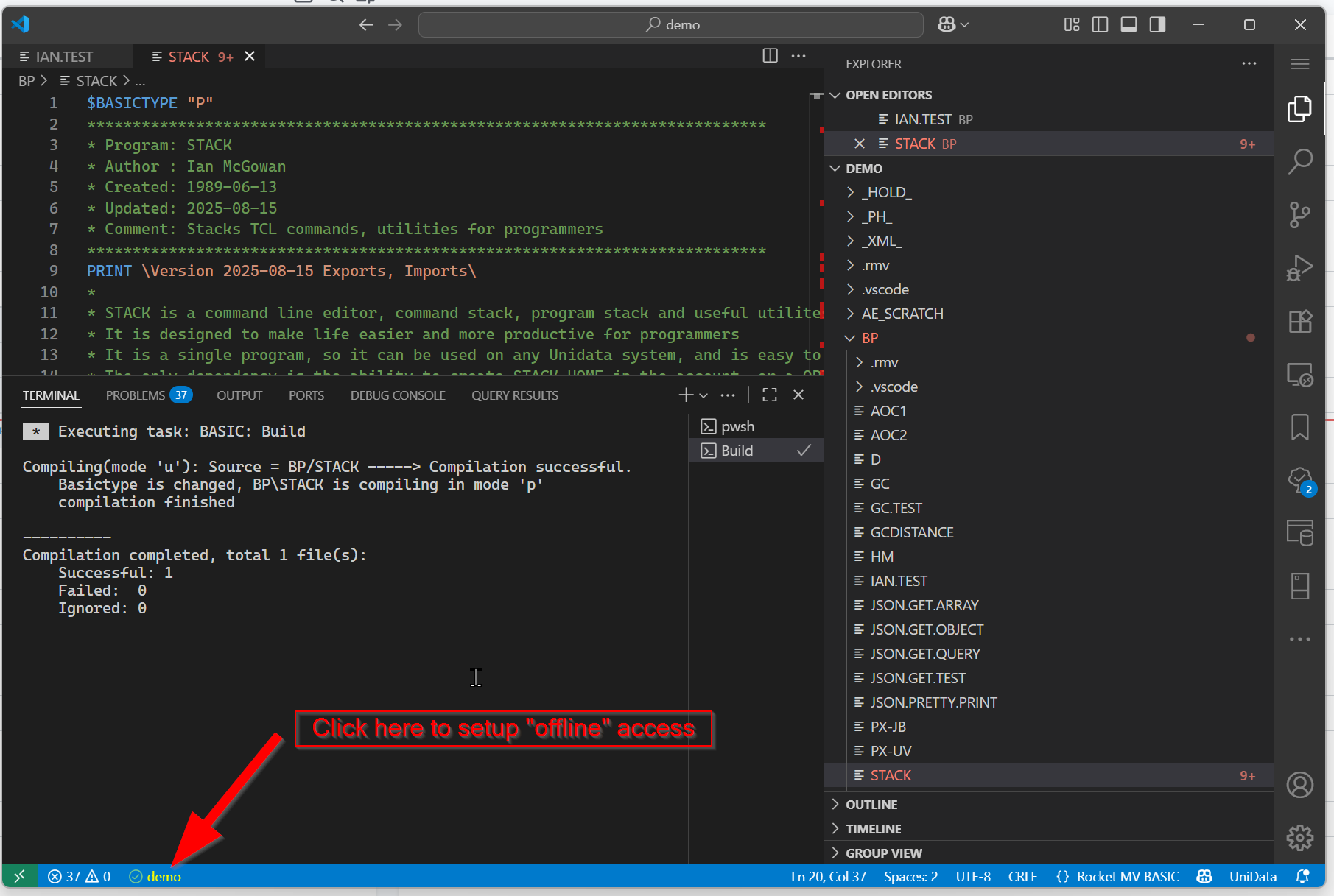Open the Remote Explorer view

1301,375
